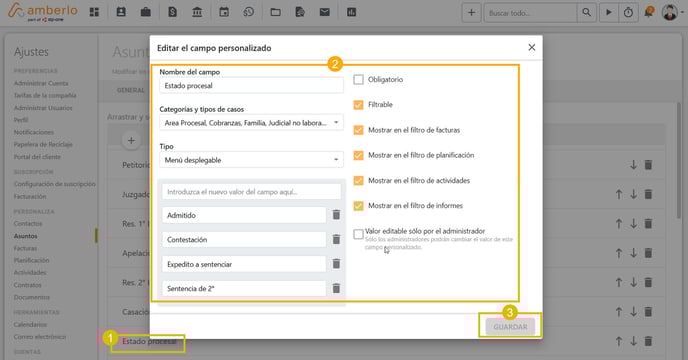
Task: Open Administrar Cuenta in settings sidebar
Action: pos(41,83)
